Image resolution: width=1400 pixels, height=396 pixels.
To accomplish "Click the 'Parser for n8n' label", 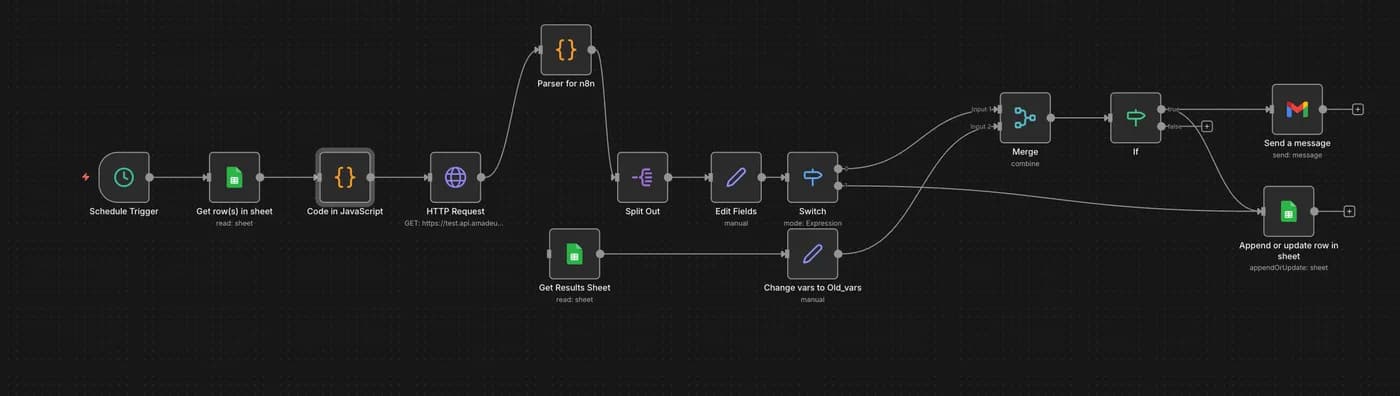I will pos(566,84).
